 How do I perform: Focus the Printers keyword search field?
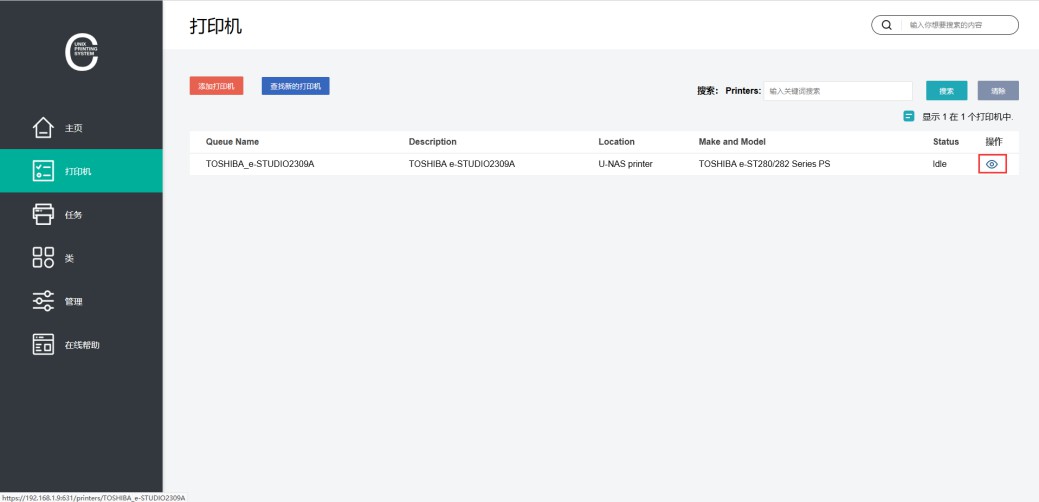coord(837,91)
